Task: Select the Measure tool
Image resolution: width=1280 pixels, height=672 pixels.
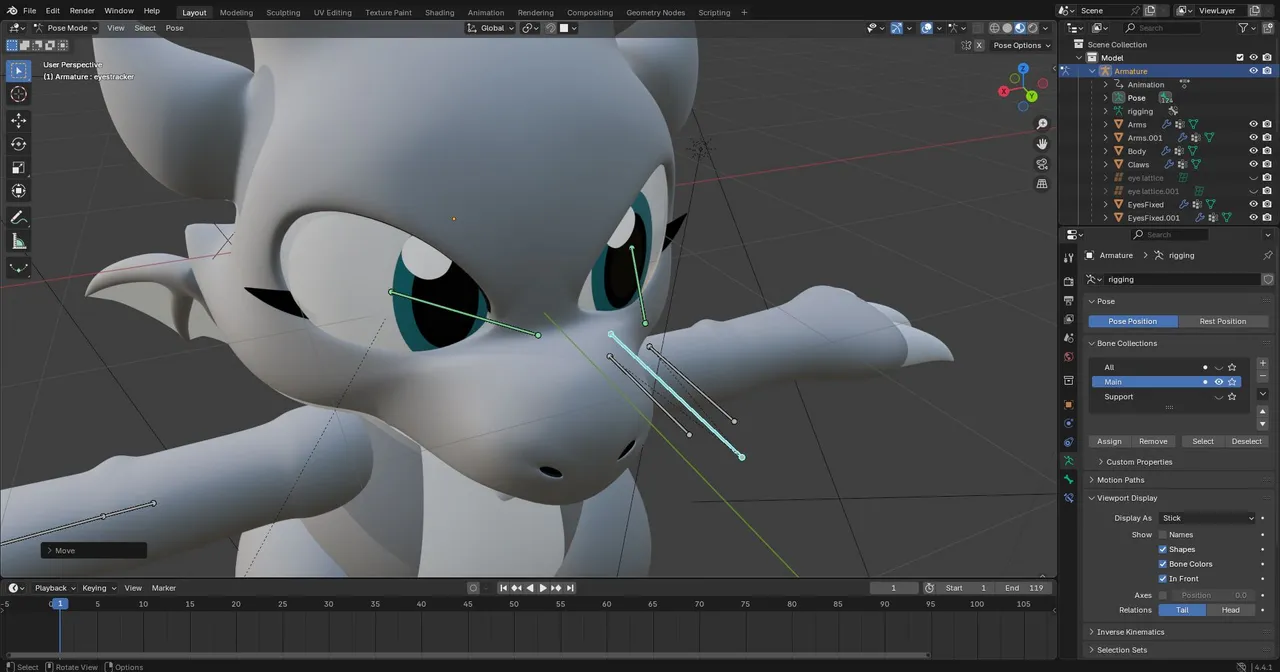Action: 18,241
